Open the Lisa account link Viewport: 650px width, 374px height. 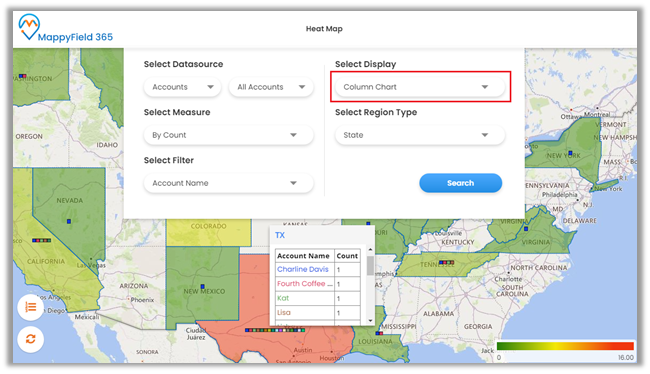coord(284,313)
